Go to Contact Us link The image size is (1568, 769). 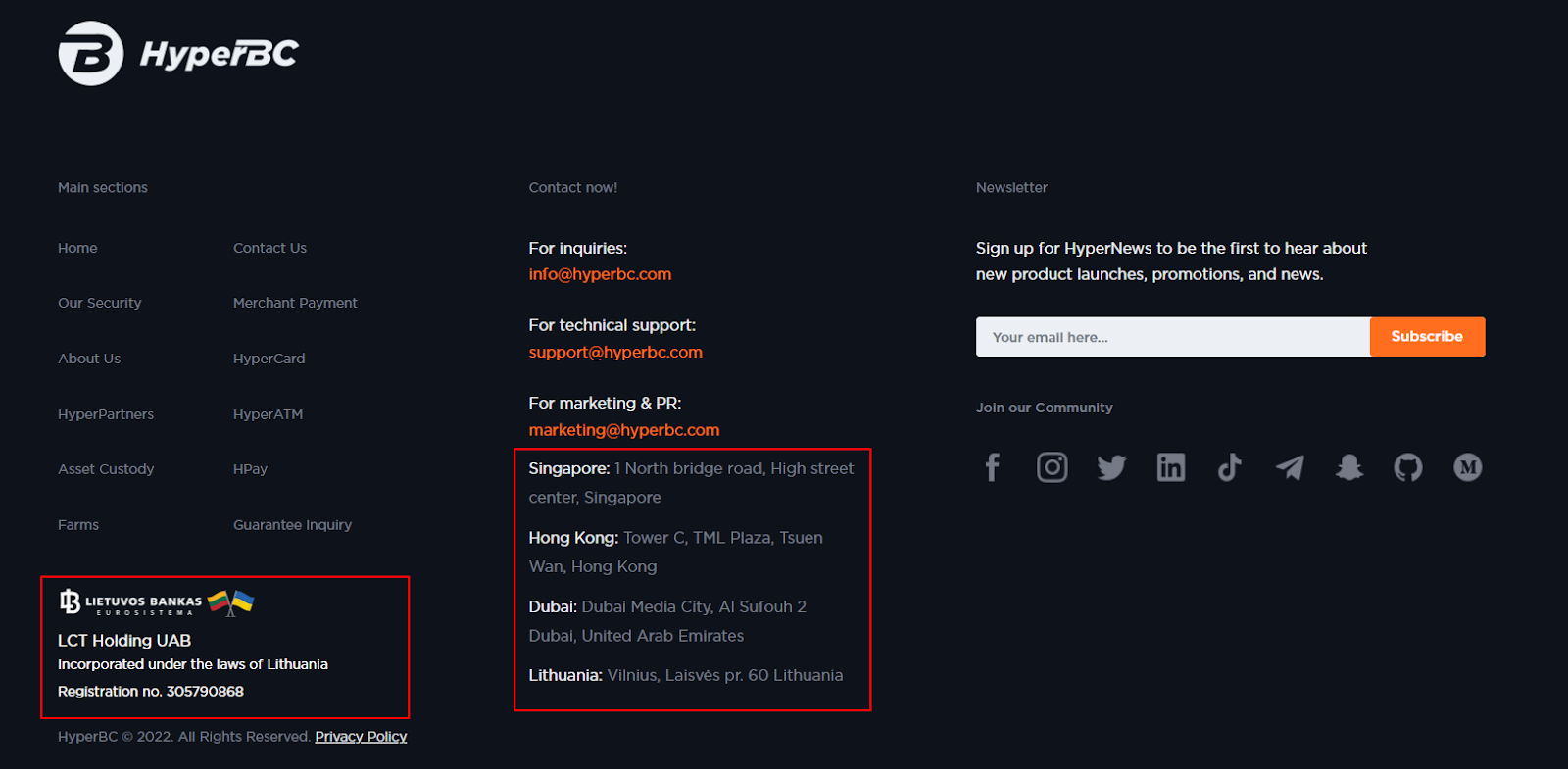(269, 248)
